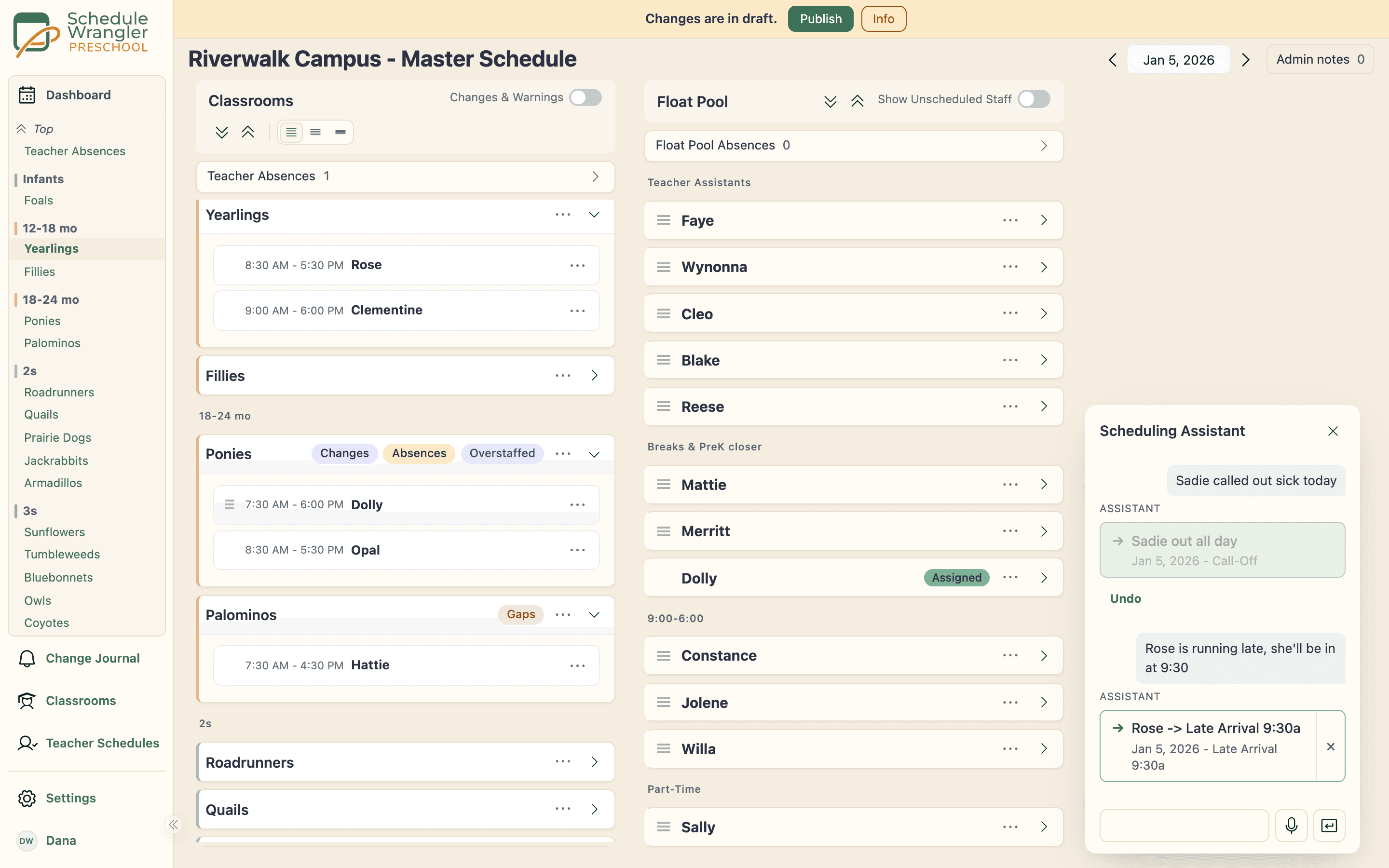This screenshot has width=1389, height=868.
Task: Go to previous day arrow
Action: pos(1112,60)
